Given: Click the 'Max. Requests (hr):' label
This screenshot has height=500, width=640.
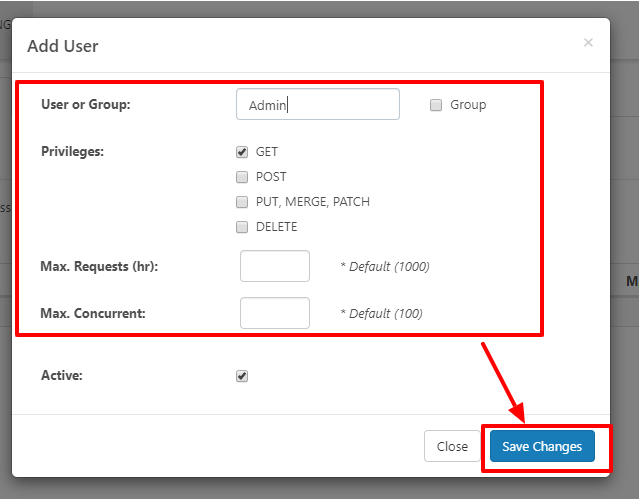Looking at the screenshot, I should pyautogui.click(x=99, y=267).
